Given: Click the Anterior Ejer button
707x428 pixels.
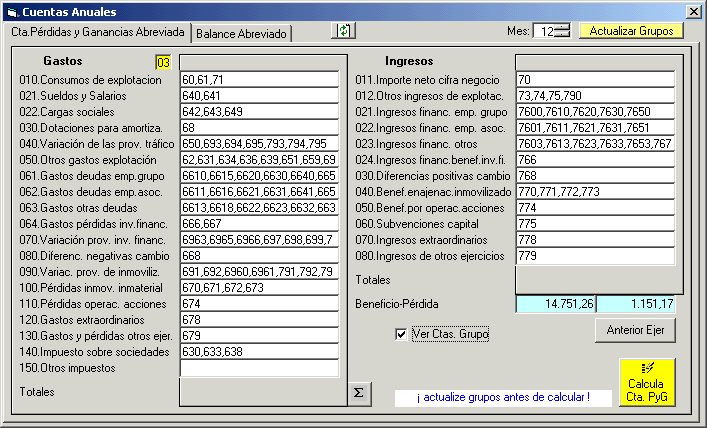Looking at the screenshot, I should tap(636, 329).
